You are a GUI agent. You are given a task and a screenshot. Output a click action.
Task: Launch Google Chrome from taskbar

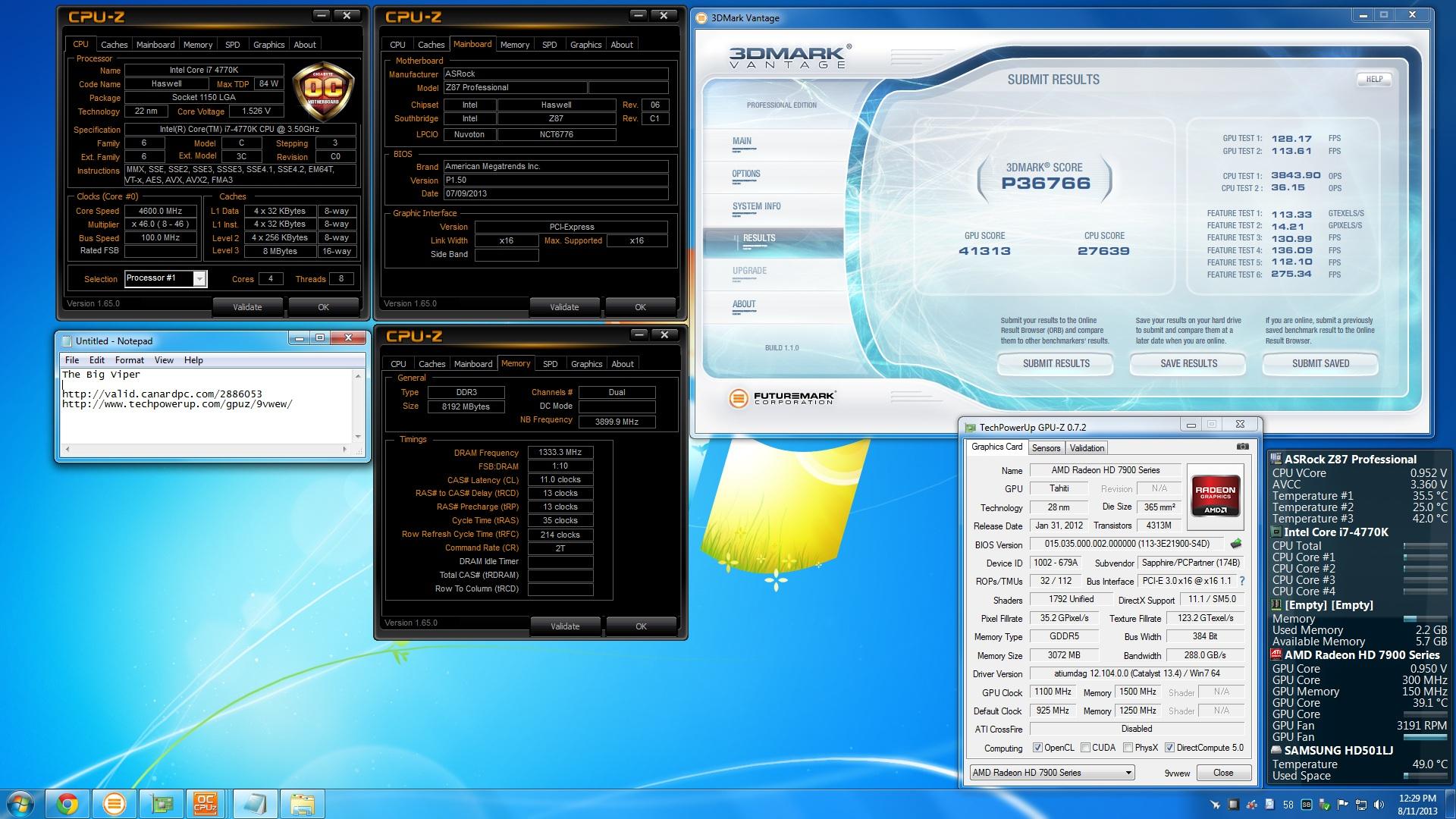click(67, 804)
